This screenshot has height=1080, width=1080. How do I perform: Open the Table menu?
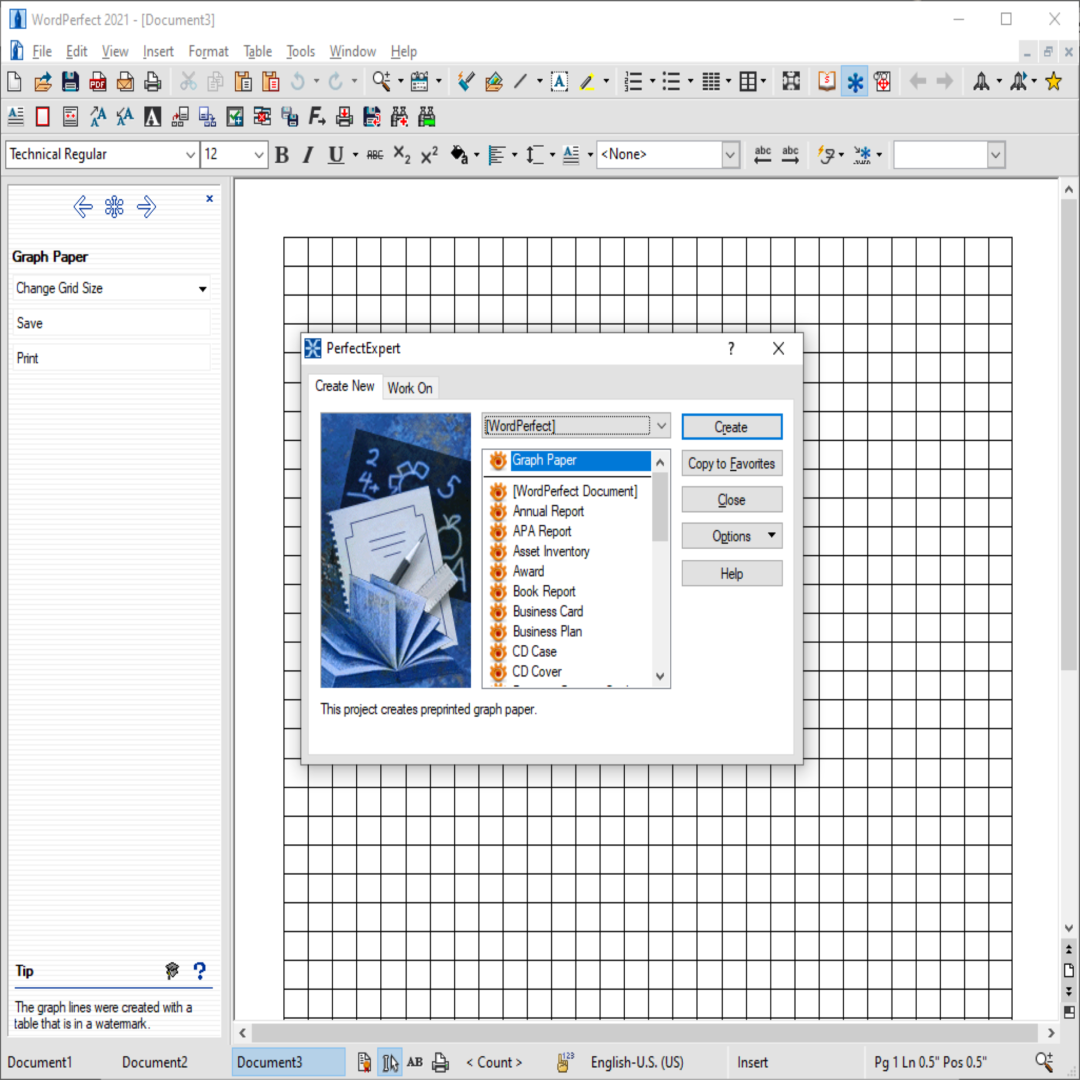coord(258,52)
